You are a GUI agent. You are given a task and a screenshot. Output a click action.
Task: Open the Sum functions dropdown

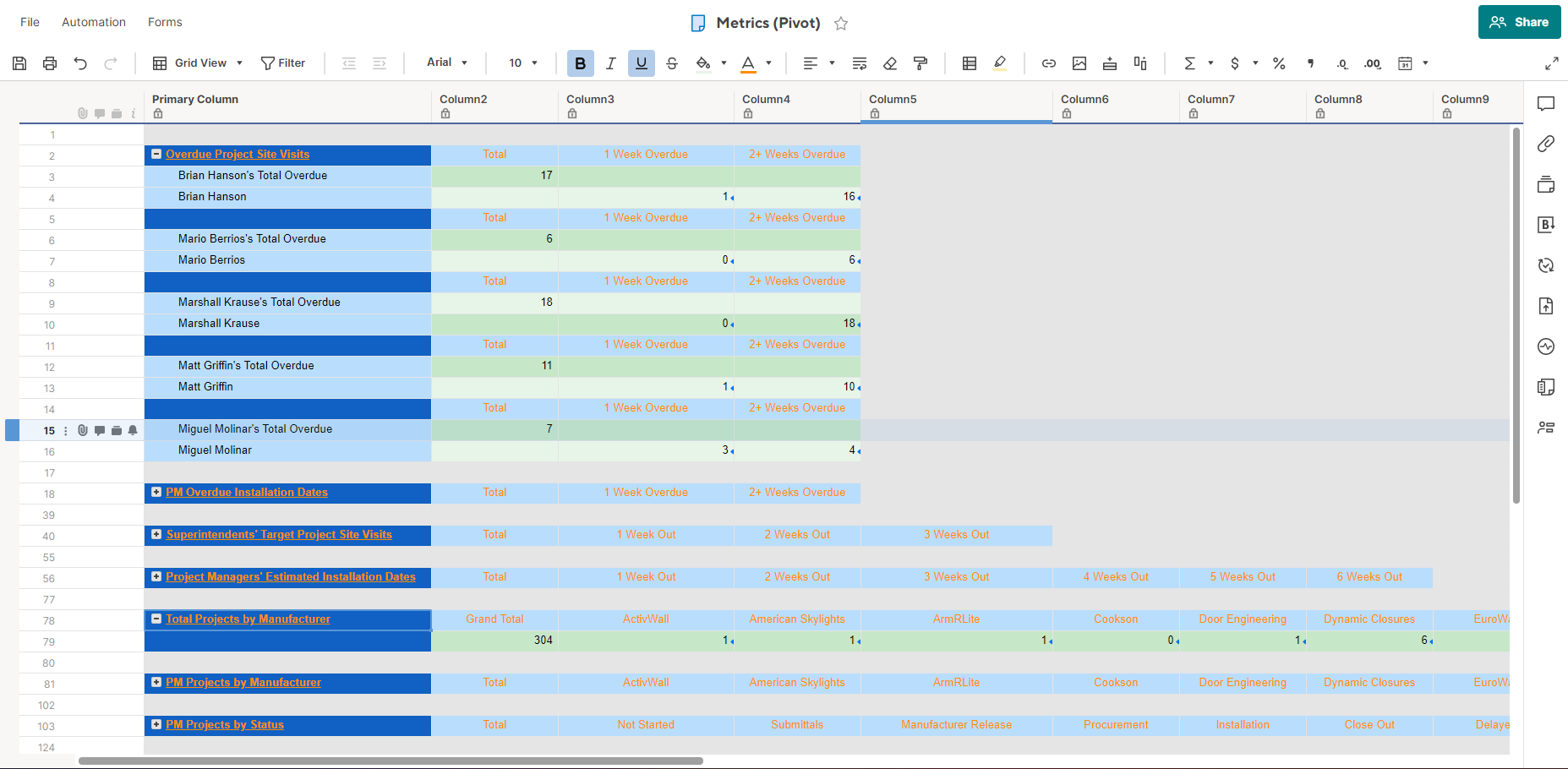[1199, 63]
